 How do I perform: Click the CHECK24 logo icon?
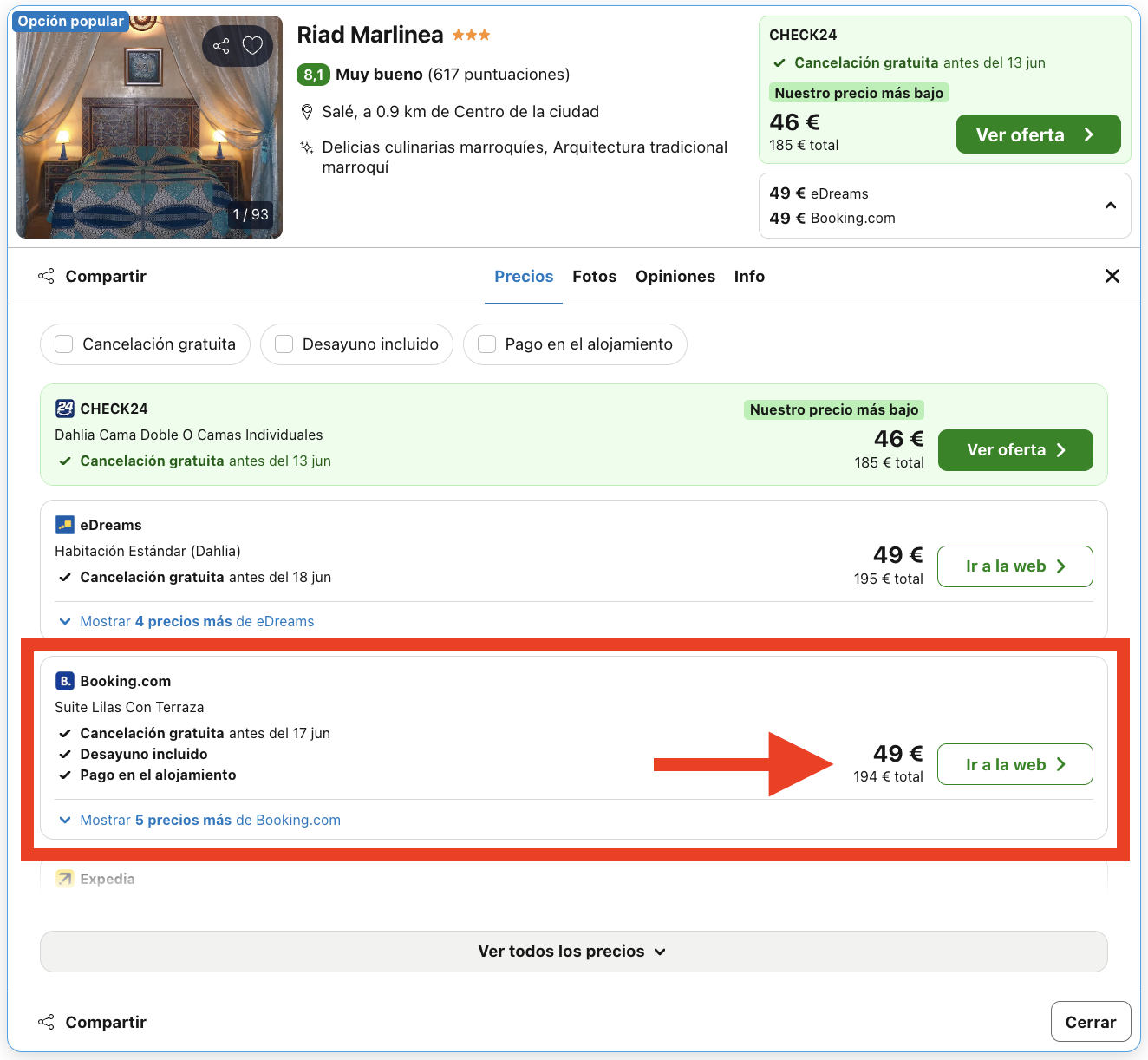[65, 409]
